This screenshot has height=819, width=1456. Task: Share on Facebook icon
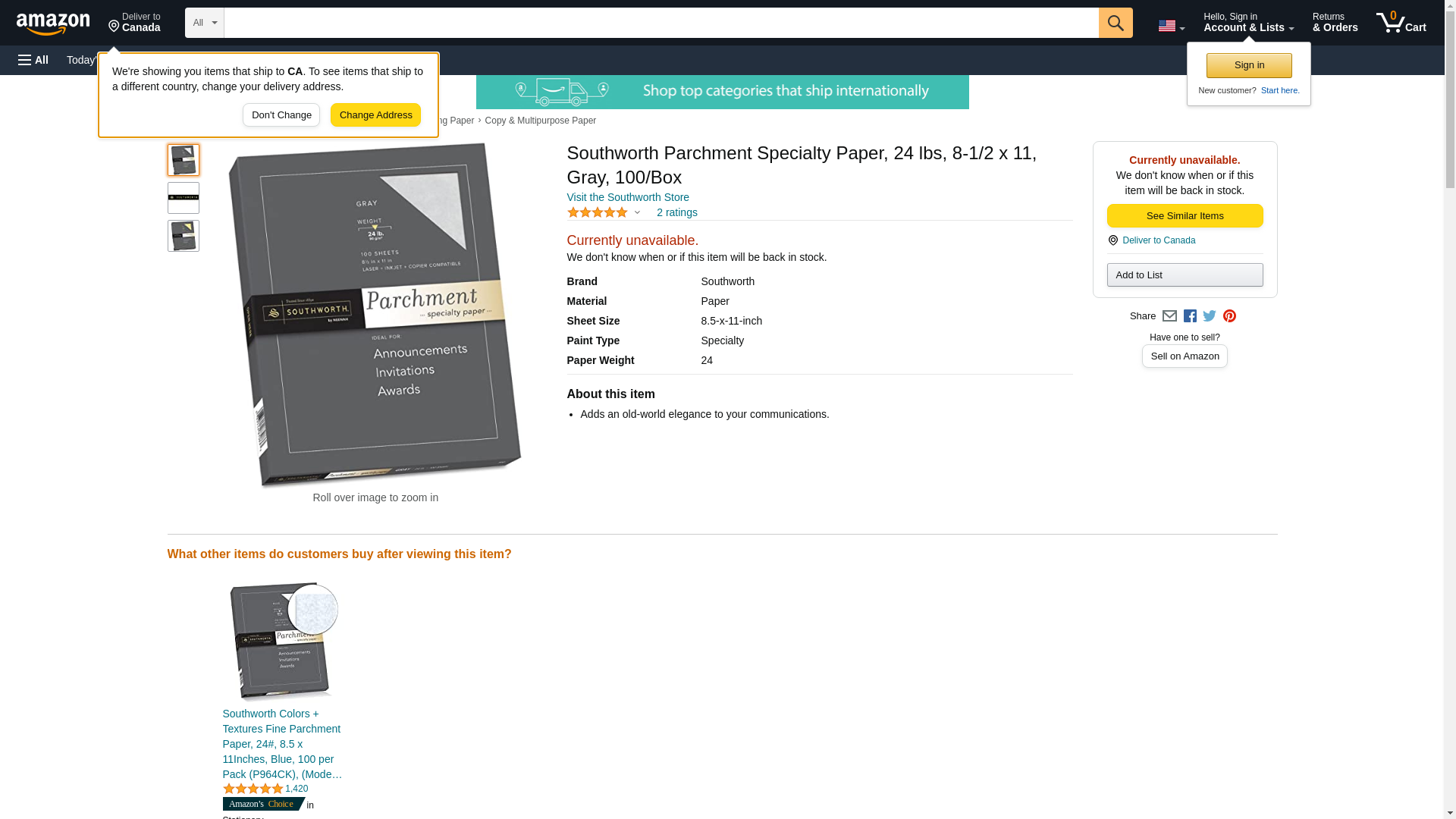(1190, 316)
